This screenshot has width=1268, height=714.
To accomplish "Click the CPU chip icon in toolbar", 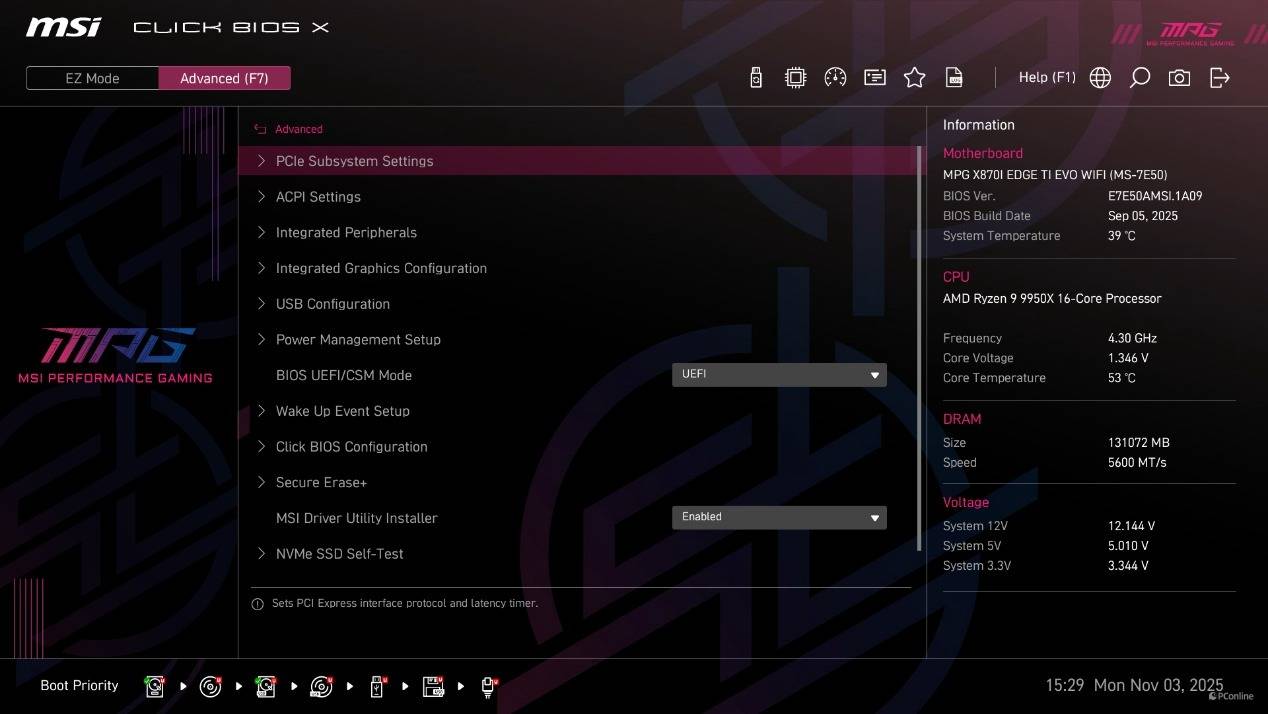I will point(795,78).
